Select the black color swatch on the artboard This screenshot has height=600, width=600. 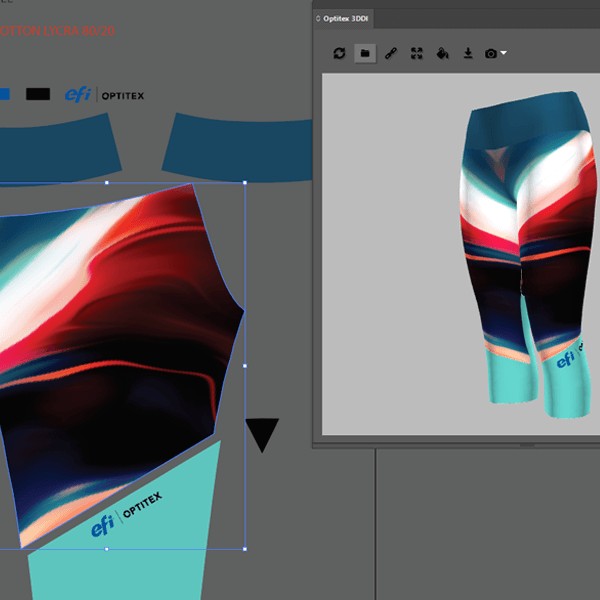38,94
